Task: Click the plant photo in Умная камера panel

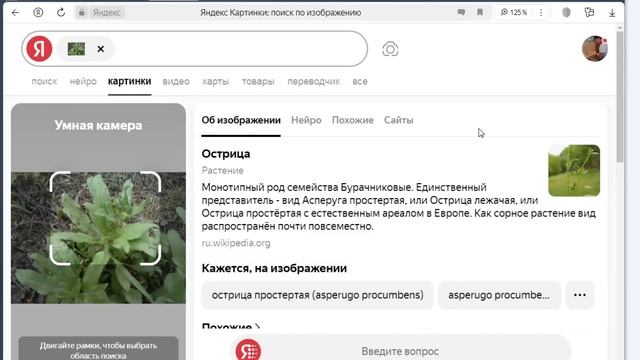Action: pyautogui.click(x=98, y=238)
